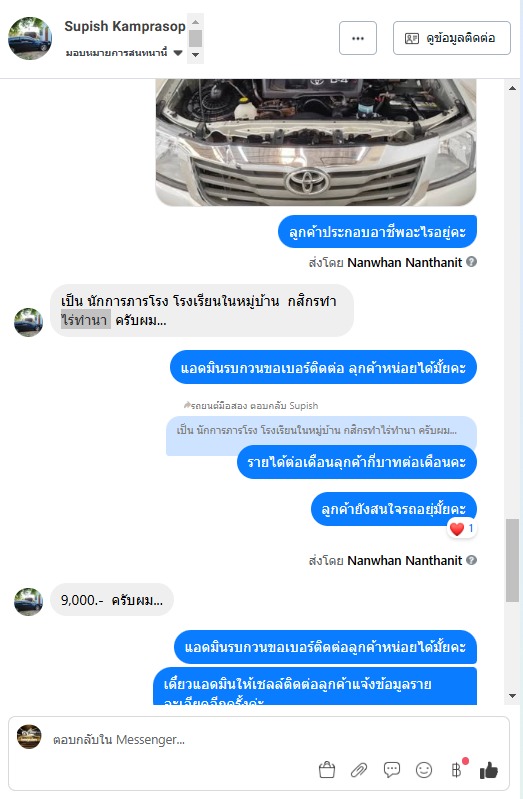Click the help icon beside first Nanwhan Nanthanit
Viewport: 523px width, 799px height.
tap(472, 262)
